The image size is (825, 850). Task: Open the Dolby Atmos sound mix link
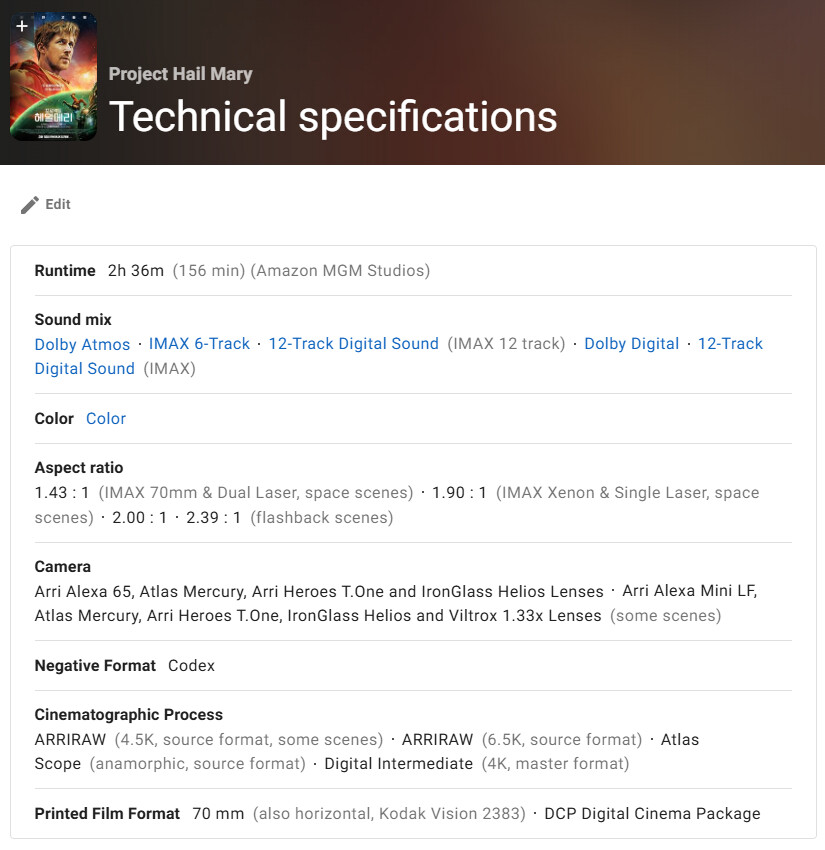(x=82, y=344)
